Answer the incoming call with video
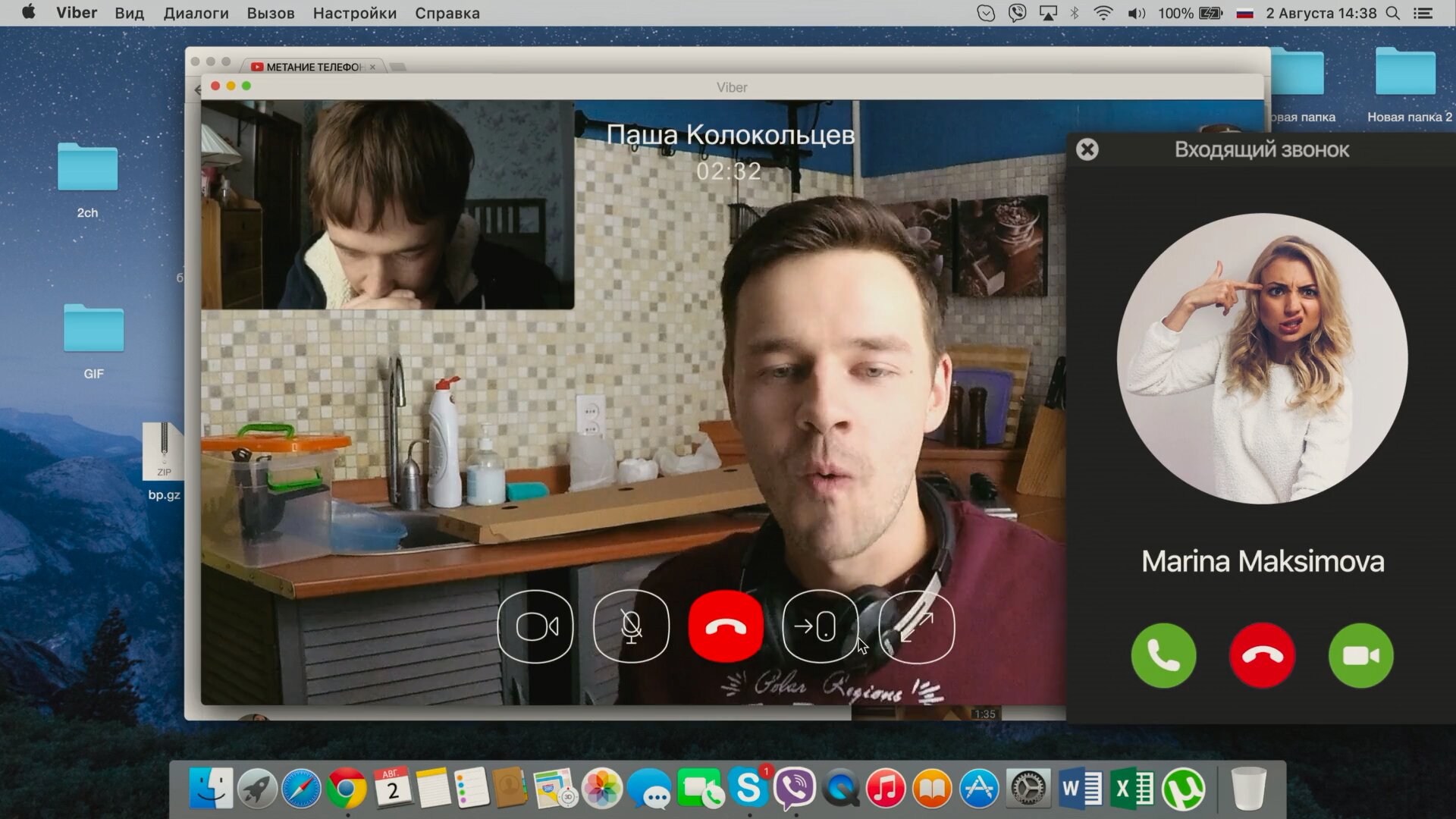The height and width of the screenshot is (819, 1456). coord(1360,656)
